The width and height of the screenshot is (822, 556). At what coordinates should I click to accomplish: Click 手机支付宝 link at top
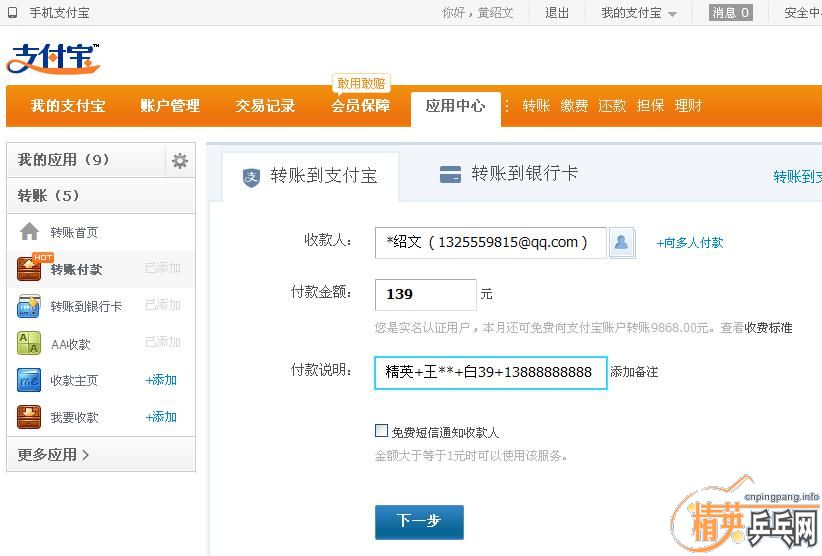click(x=59, y=13)
